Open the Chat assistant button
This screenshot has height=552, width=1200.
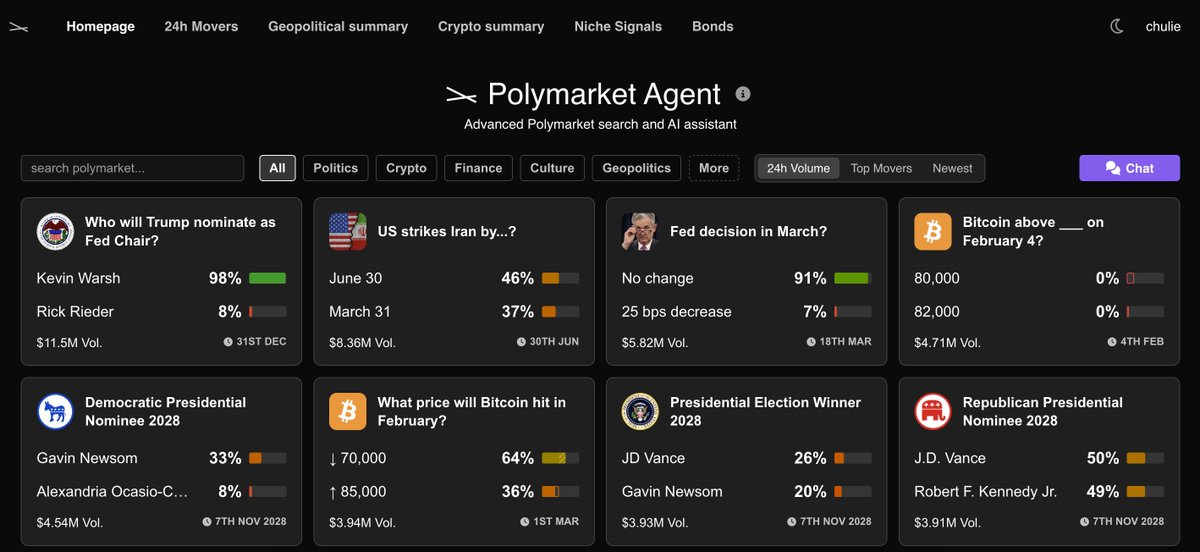pyautogui.click(x=1129, y=168)
